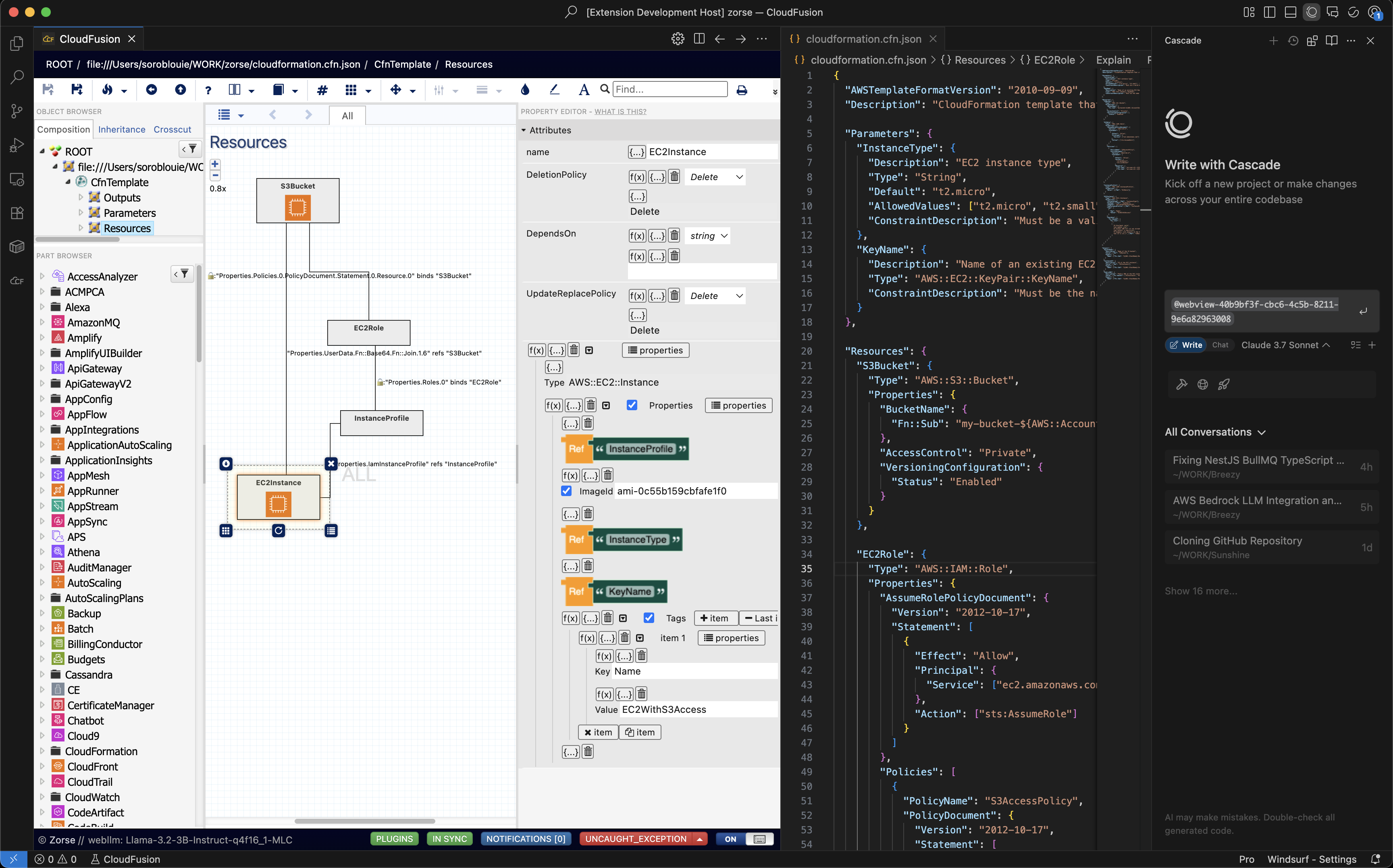Open the Search view in activity bar
Viewport: 1393px width, 868px height.
click(x=17, y=77)
